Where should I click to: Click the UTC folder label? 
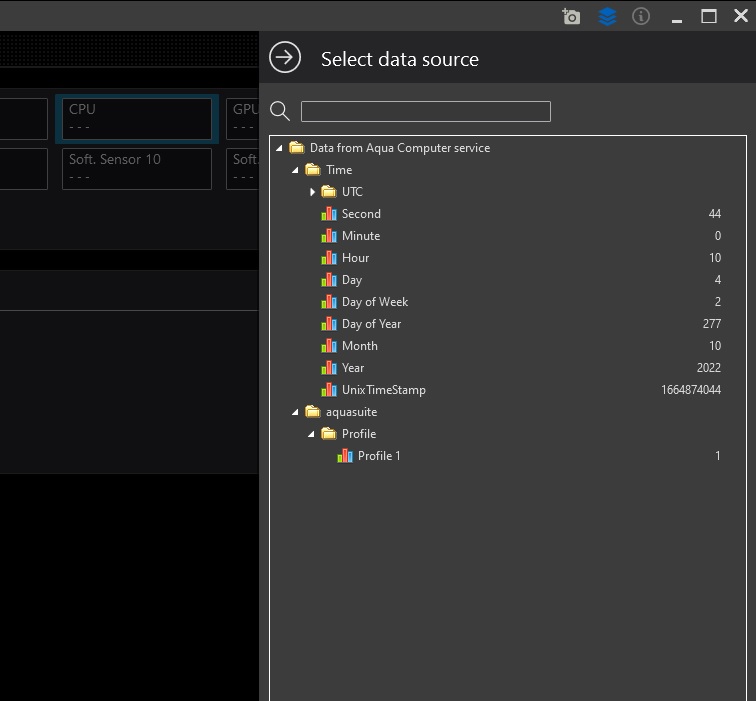click(x=352, y=192)
